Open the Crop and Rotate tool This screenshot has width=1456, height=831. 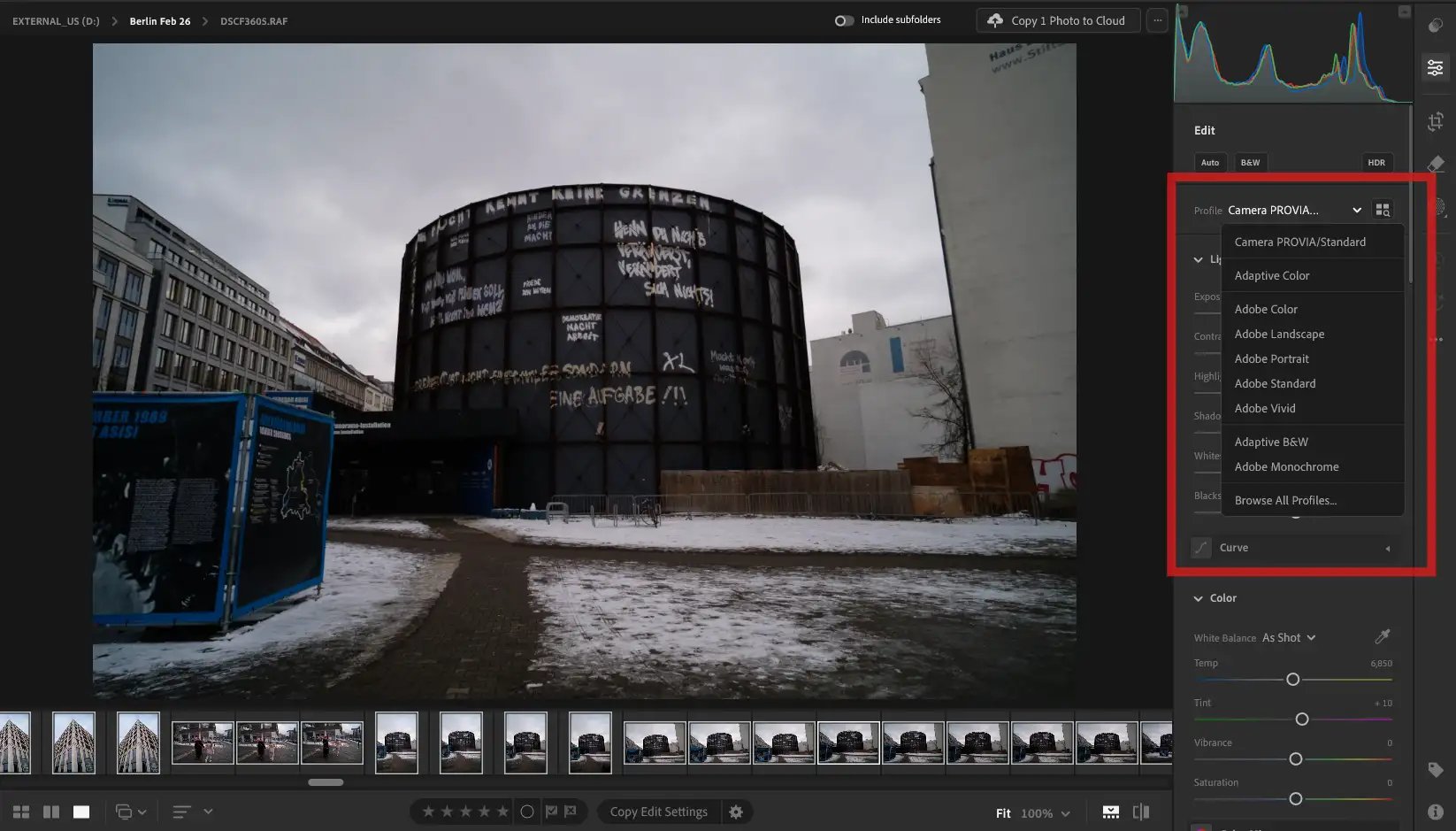[1435, 121]
